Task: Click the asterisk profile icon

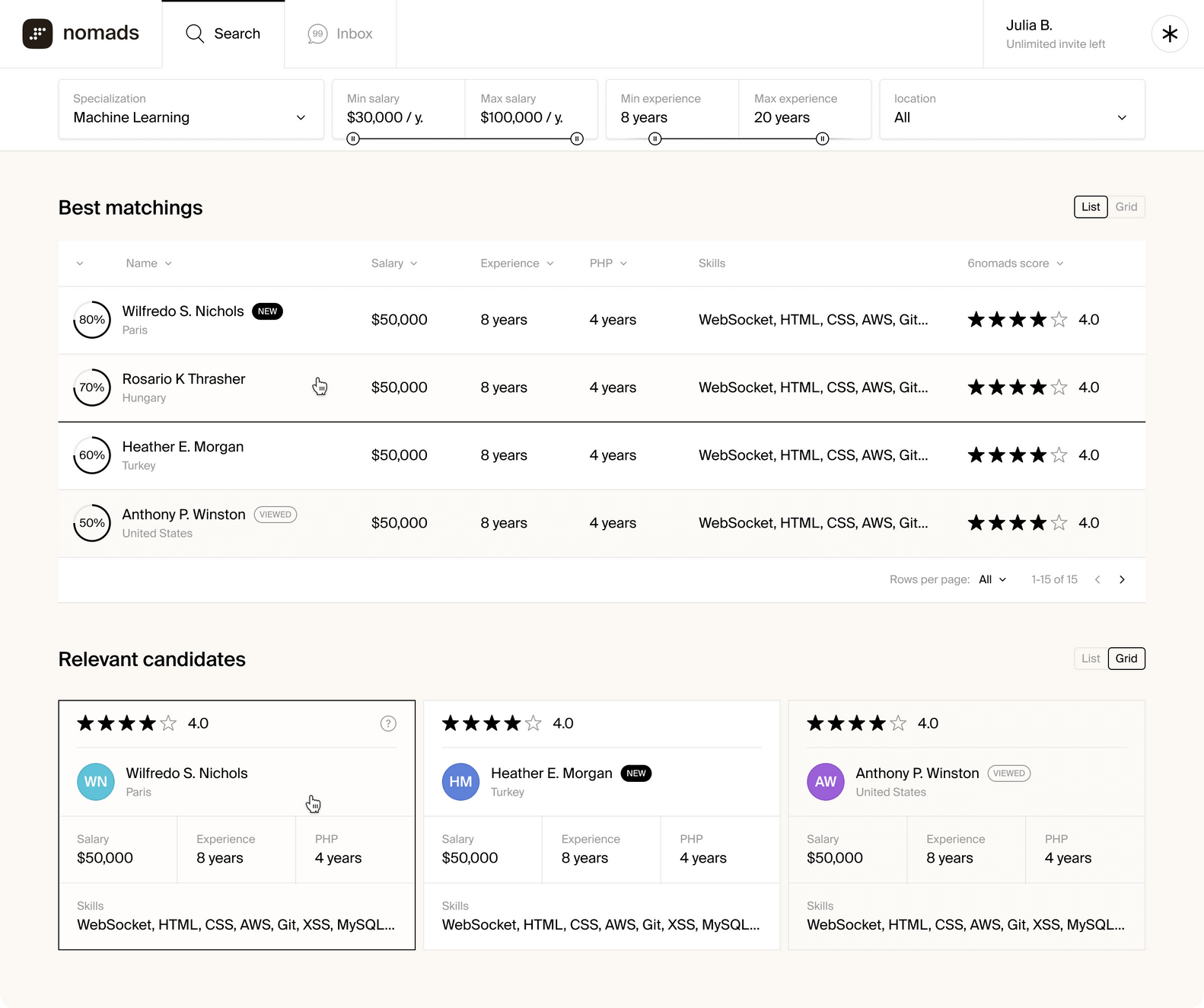Action: [x=1169, y=34]
